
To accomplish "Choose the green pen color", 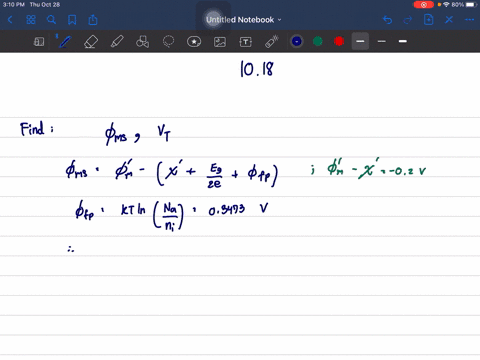I will point(318,41).
